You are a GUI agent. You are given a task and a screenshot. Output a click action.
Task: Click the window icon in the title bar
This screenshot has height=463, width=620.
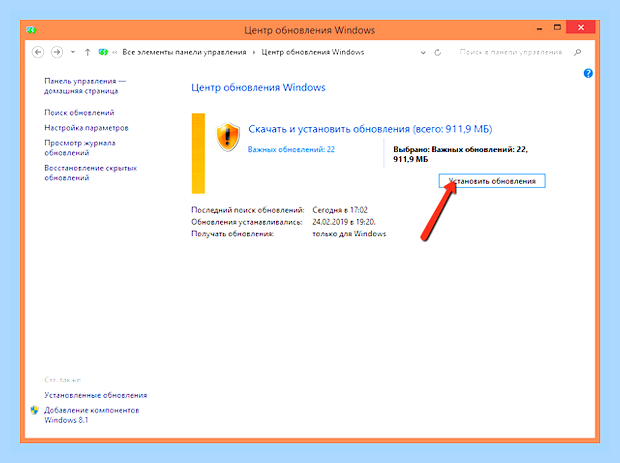[x=32, y=30]
